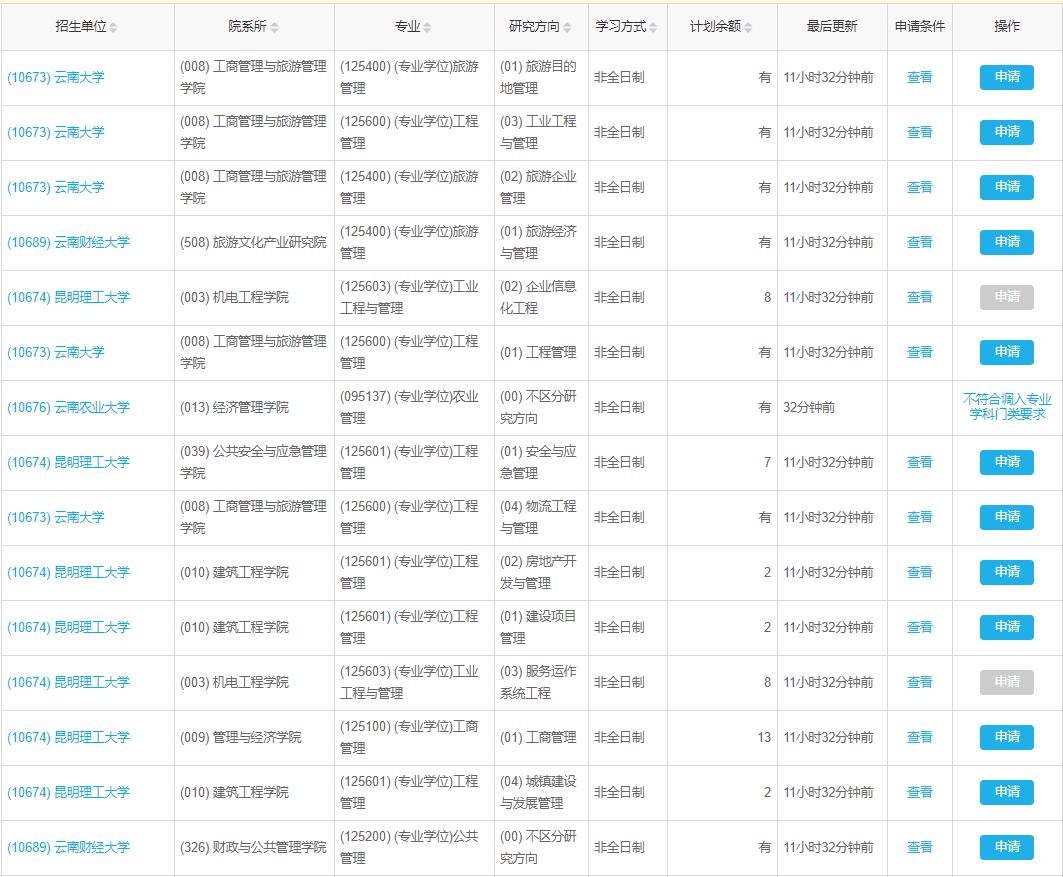Viewport: 1063px width, 877px height.
Task: View 申请条件 for 旅游目的地管理 row
Action: point(919,77)
